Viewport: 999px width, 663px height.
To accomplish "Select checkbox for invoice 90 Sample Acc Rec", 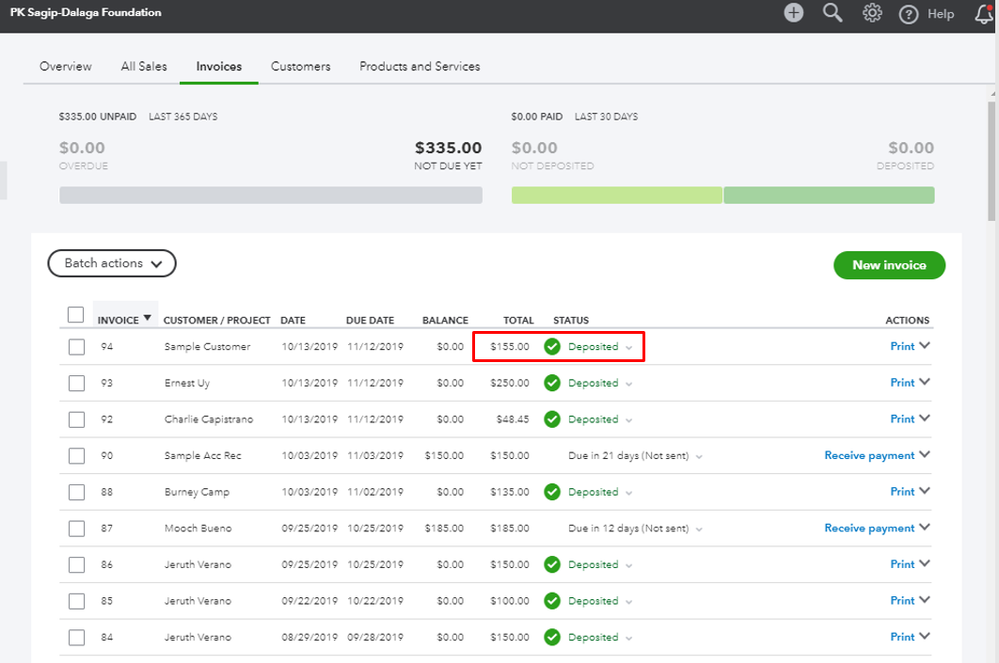I will [x=77, y=456].
